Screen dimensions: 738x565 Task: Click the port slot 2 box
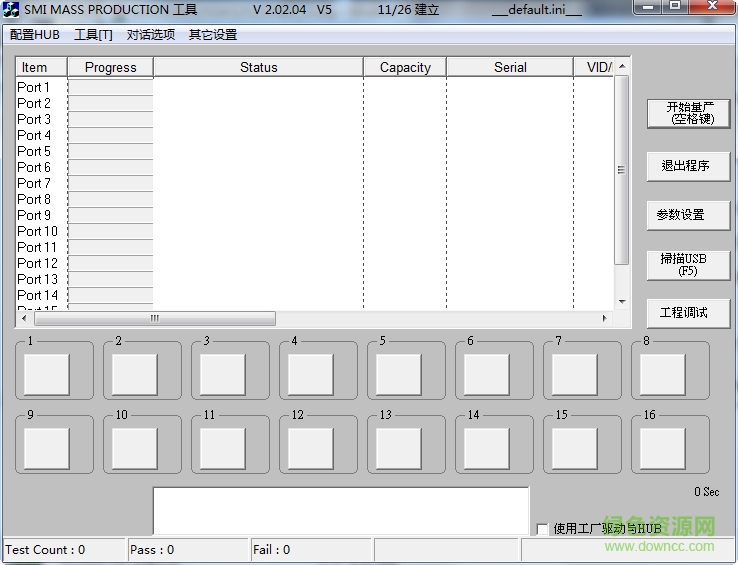[135, 375]
